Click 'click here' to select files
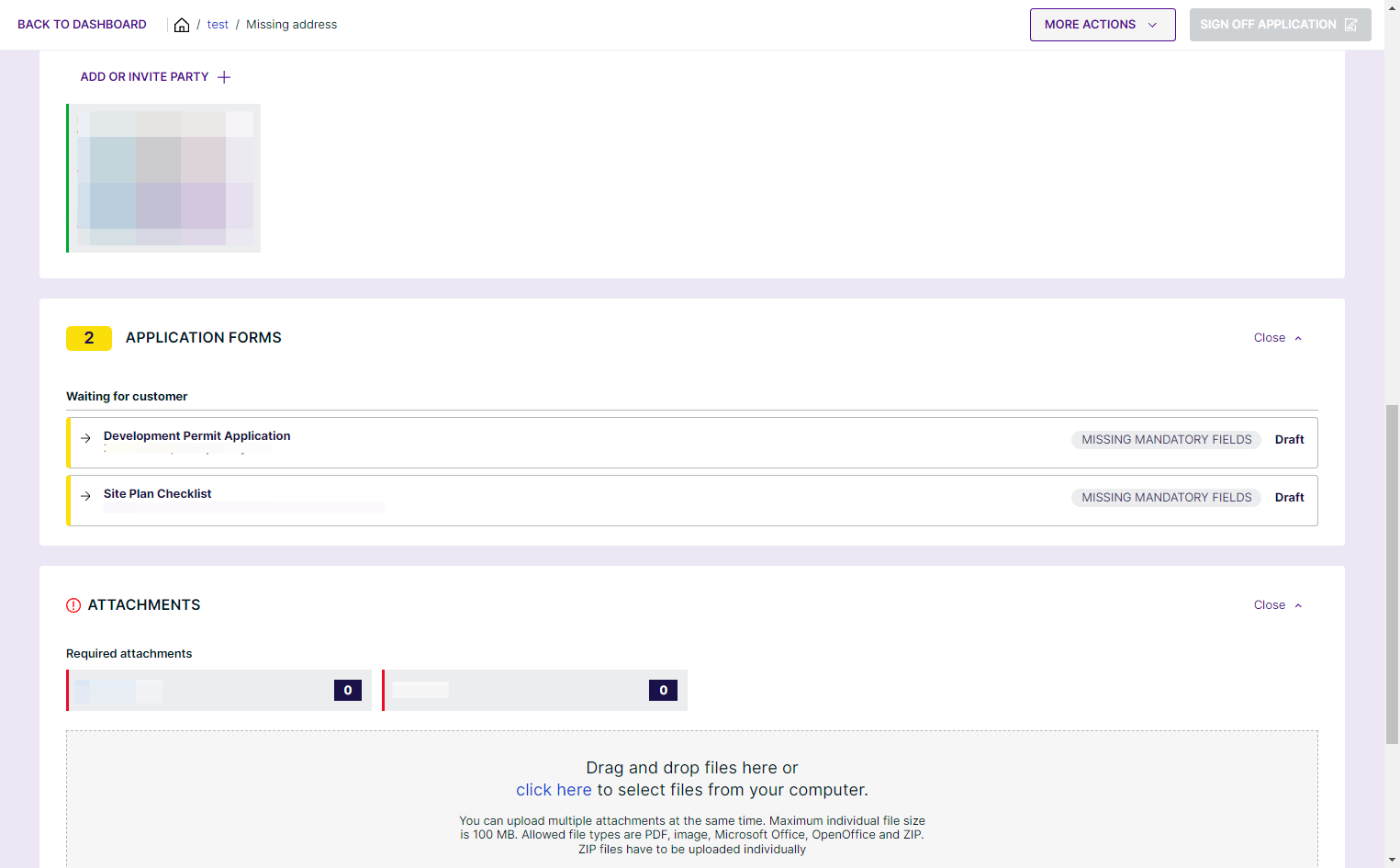The width and height of the screenshot is (1400, 868). [x=554, y=790]
